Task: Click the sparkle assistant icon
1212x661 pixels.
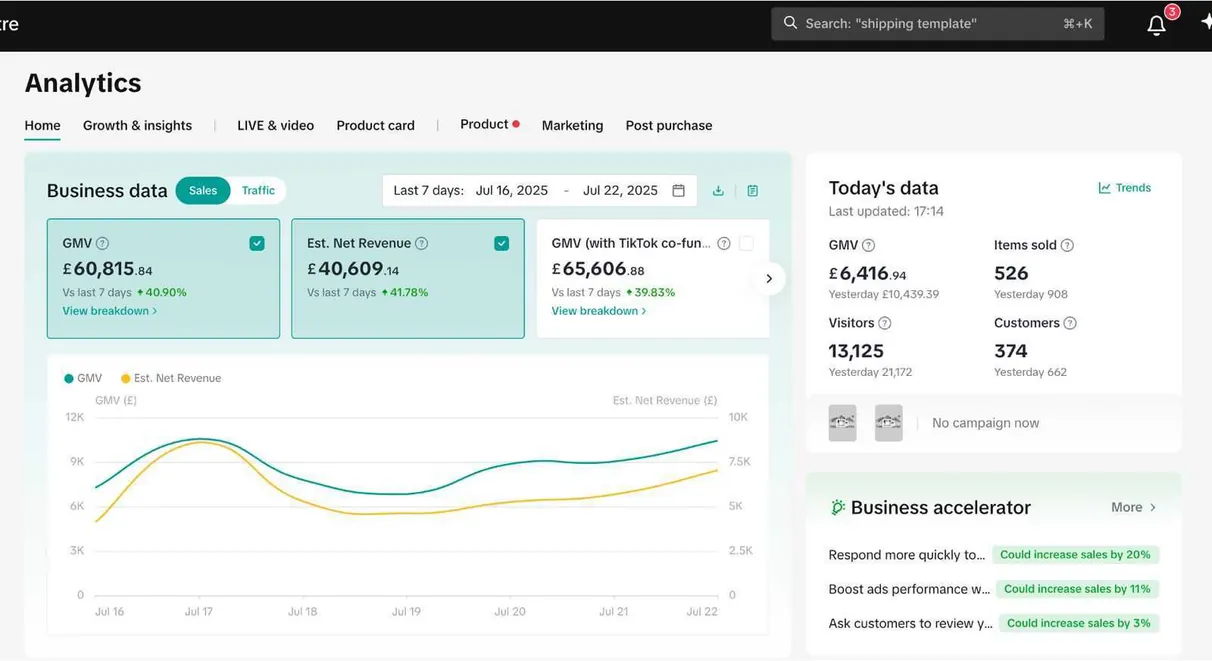Action: click(x=1206, y=23)
